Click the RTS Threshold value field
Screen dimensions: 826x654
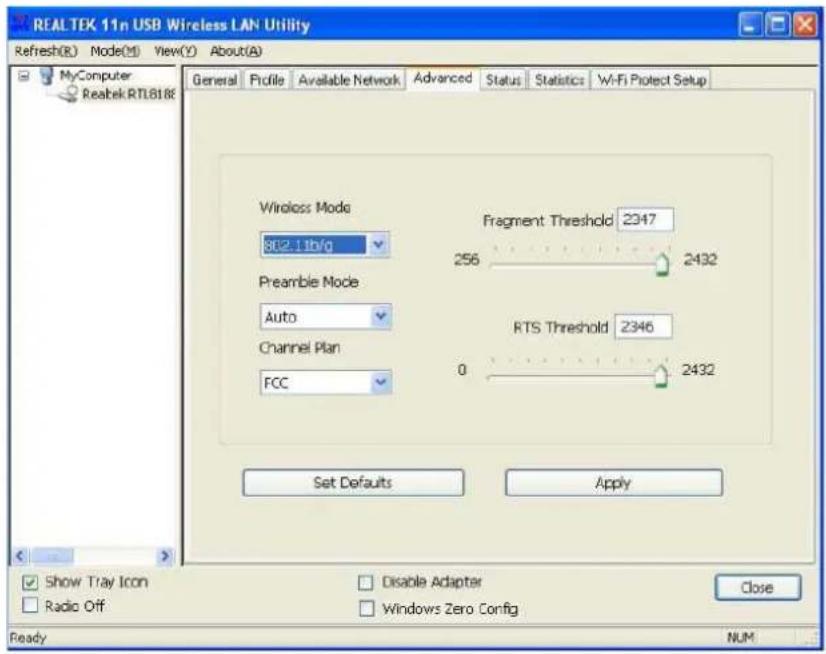pos(643,327)
